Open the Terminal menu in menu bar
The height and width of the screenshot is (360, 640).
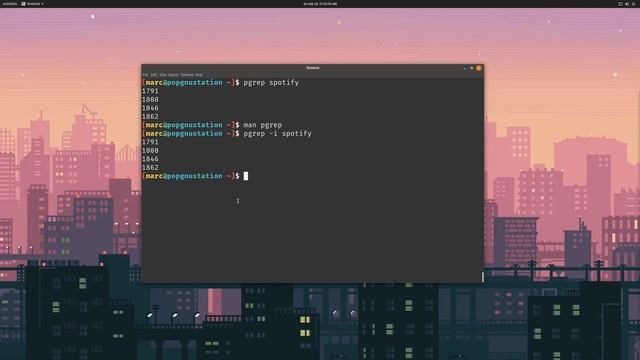click(187, 75)
